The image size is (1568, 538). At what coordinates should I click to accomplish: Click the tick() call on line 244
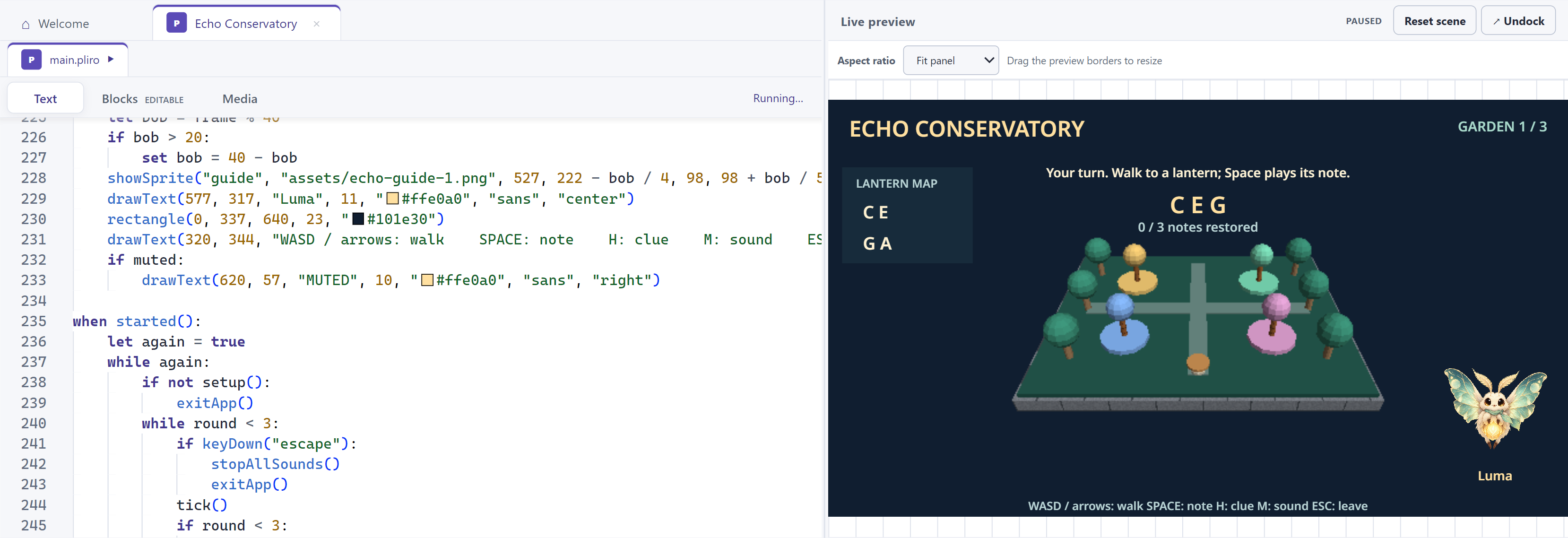202,504
